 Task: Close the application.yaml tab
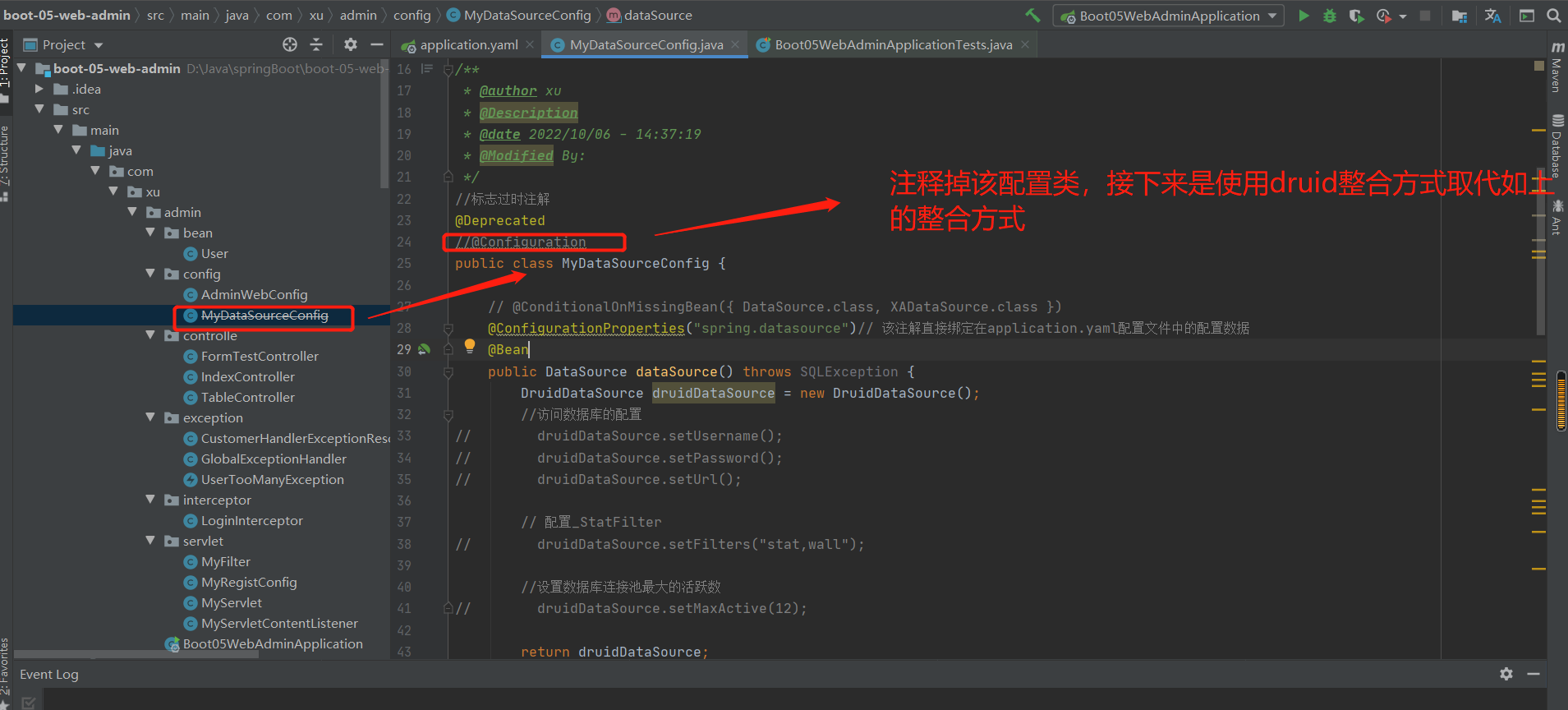point(530,44)
